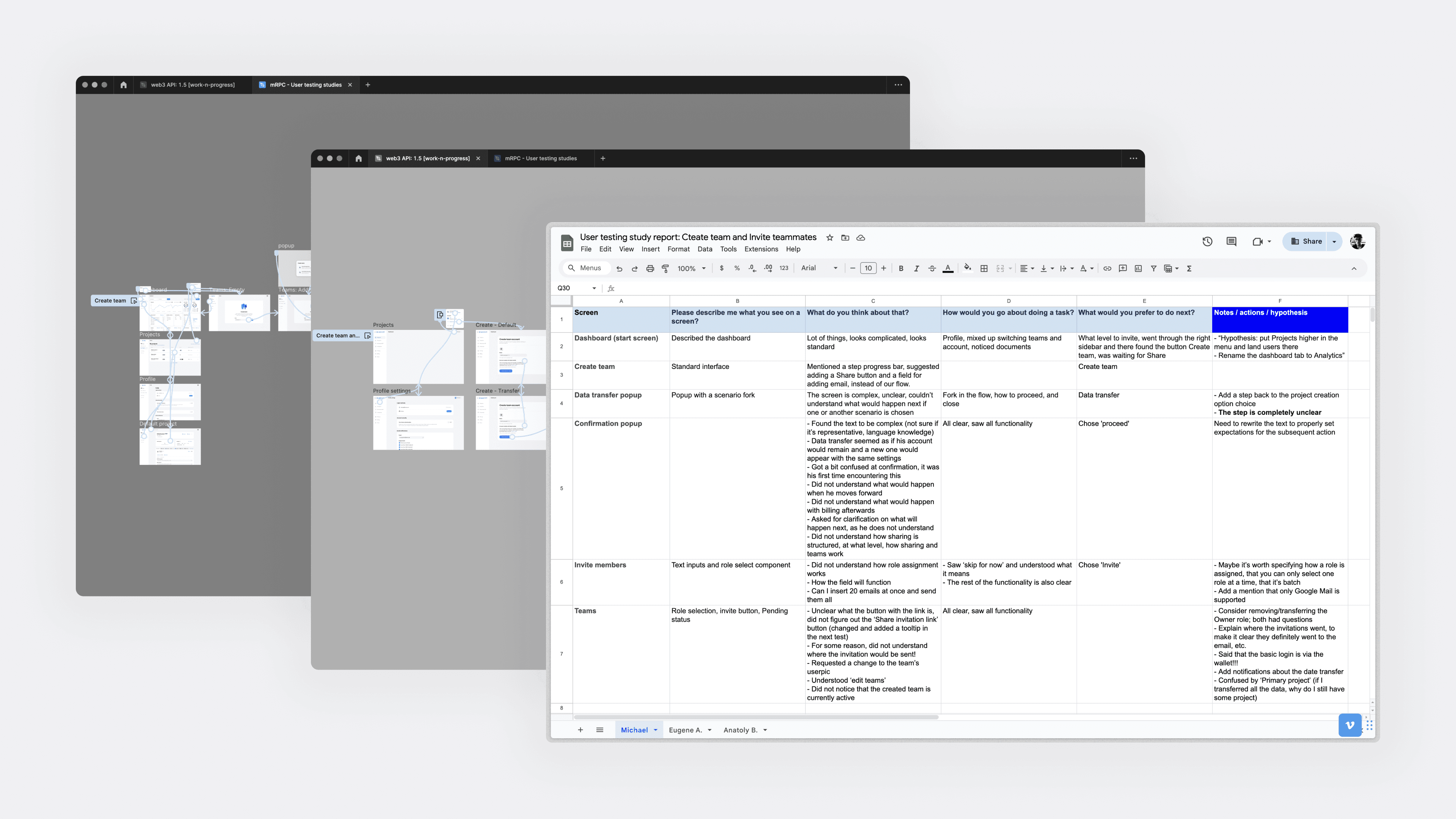Toggle strikethrough formatting
The height and width of the screenshot is (819, 1456).
(x=932, y=268)
